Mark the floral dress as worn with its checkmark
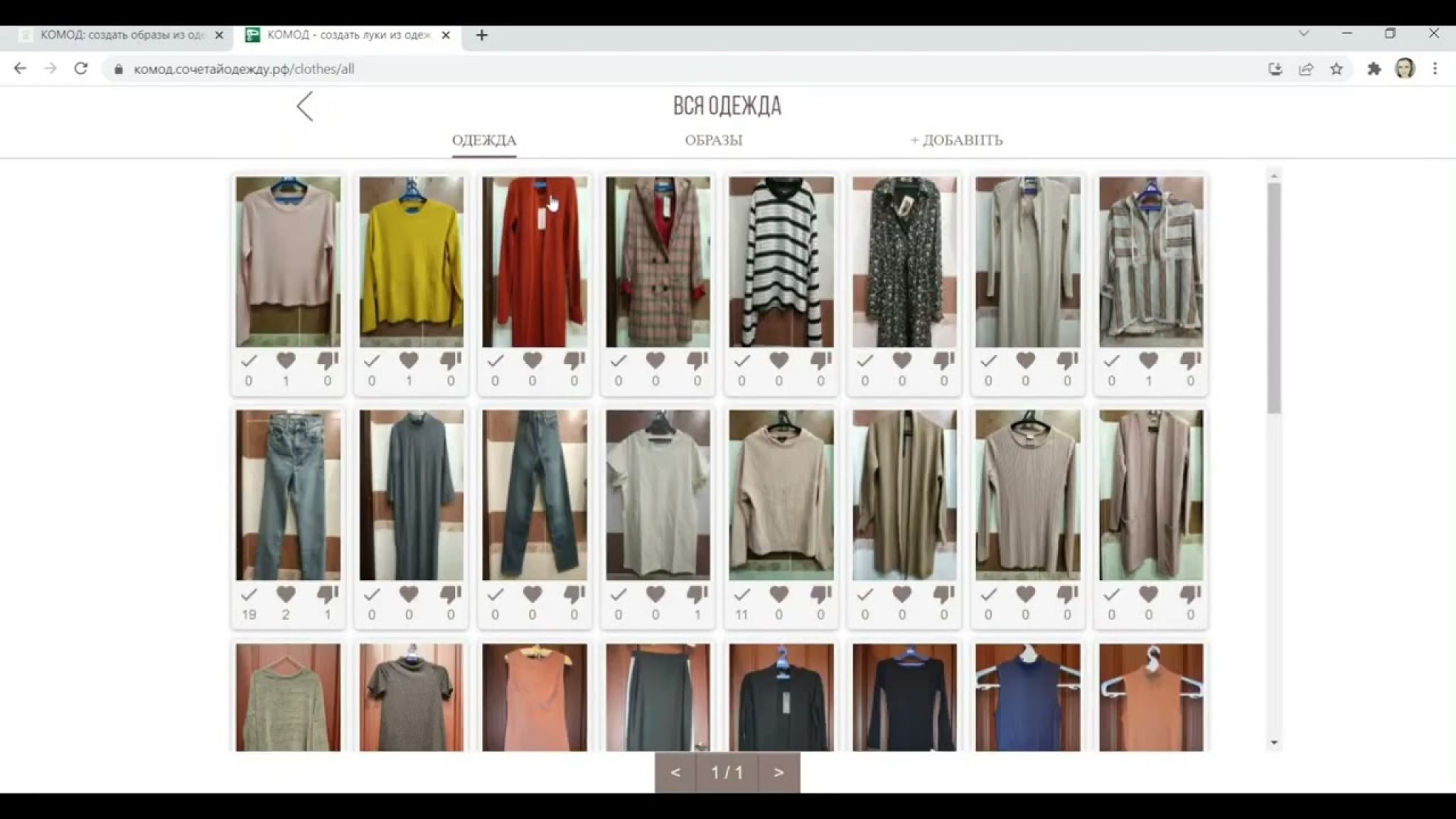This screenshot has width=1456, height=819. coord(864,360)
